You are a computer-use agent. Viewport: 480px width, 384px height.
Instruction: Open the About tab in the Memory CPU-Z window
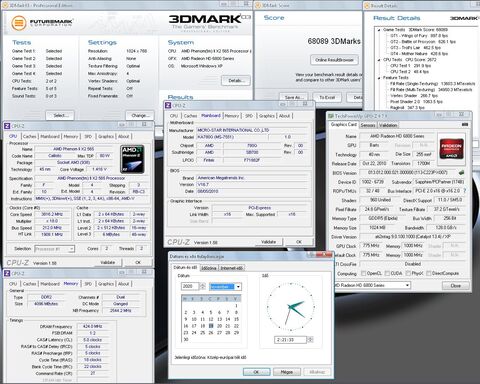click(124, 284)
